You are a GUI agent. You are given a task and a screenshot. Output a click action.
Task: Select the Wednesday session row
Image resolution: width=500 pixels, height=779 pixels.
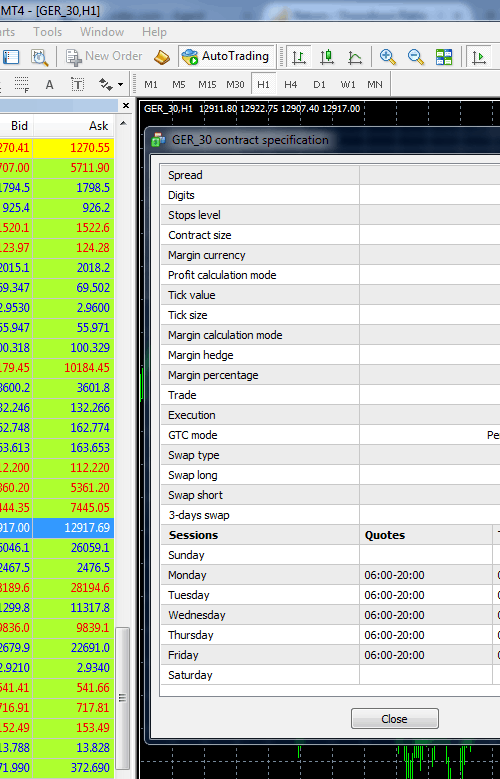click(330, 615)
